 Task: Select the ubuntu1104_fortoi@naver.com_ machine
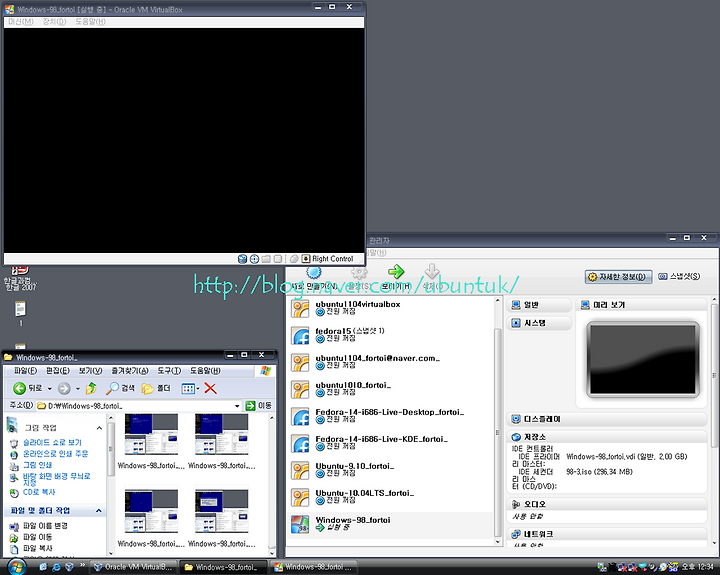(x=390, y=362)
